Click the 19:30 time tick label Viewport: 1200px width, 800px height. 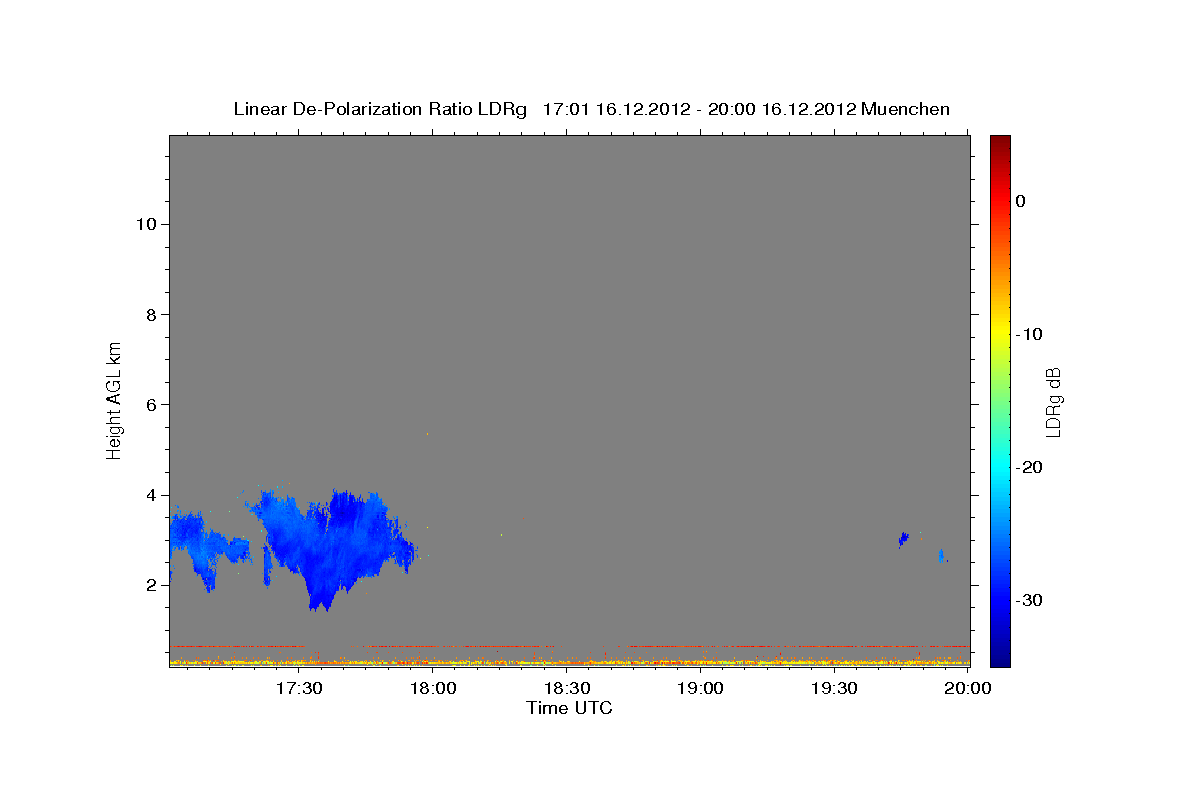tap(833, 688)
